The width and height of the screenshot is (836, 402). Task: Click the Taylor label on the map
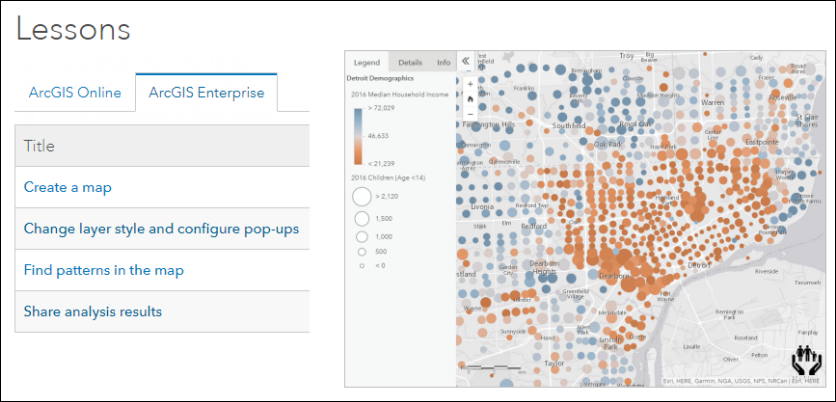554,363
